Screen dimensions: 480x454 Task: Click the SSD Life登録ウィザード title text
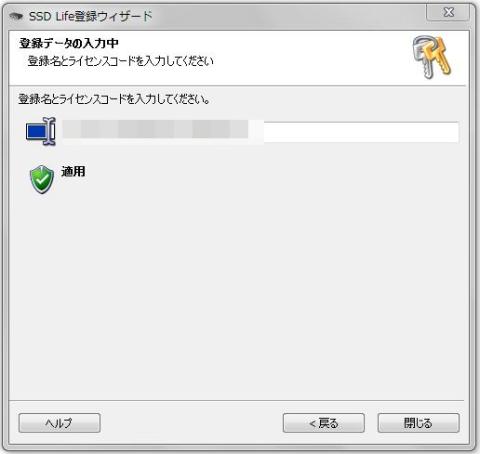pyautogui.click(x=91, y=16)
